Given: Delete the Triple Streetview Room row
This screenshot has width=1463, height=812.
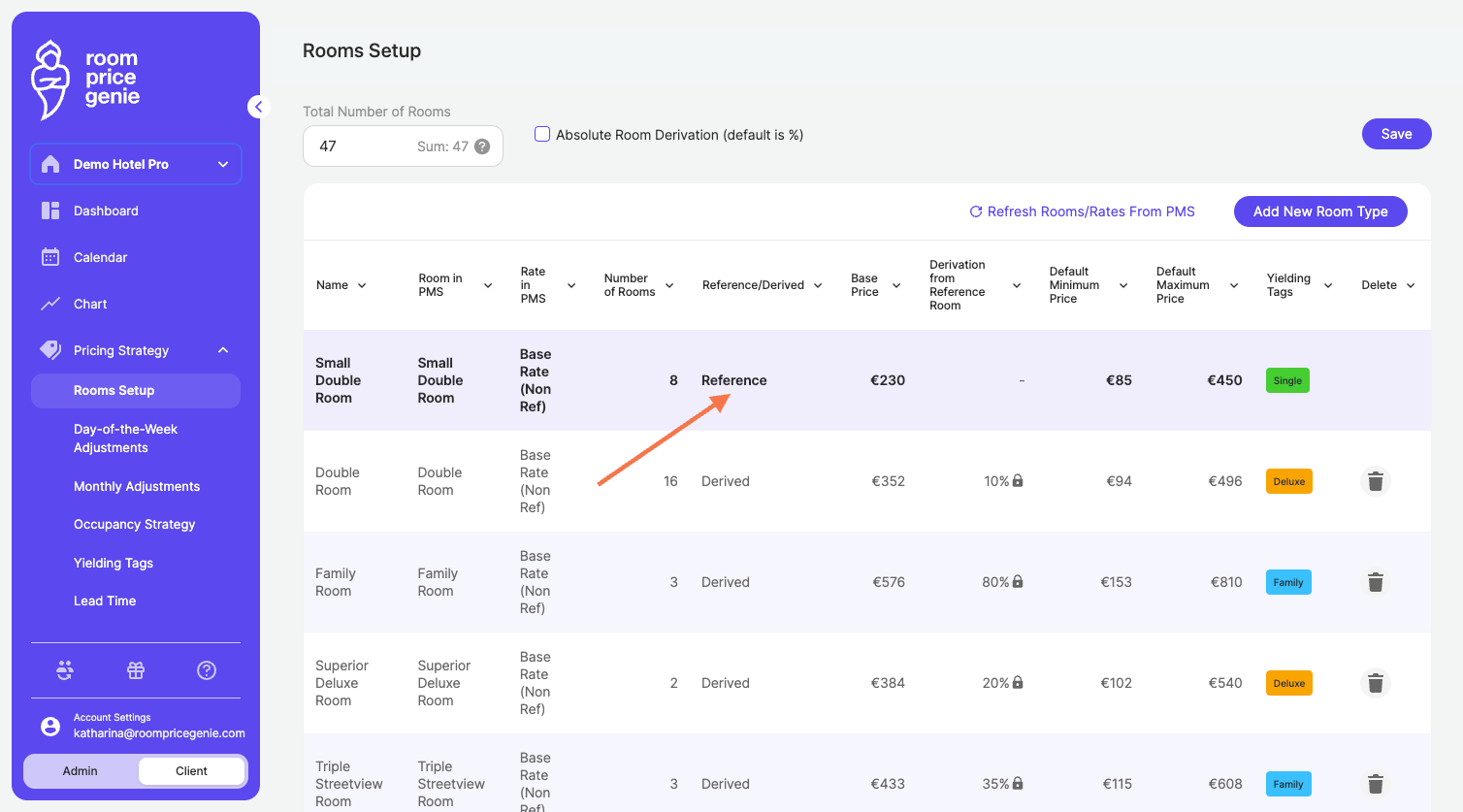Looking at the screenshot, I should coord(1375,784).
